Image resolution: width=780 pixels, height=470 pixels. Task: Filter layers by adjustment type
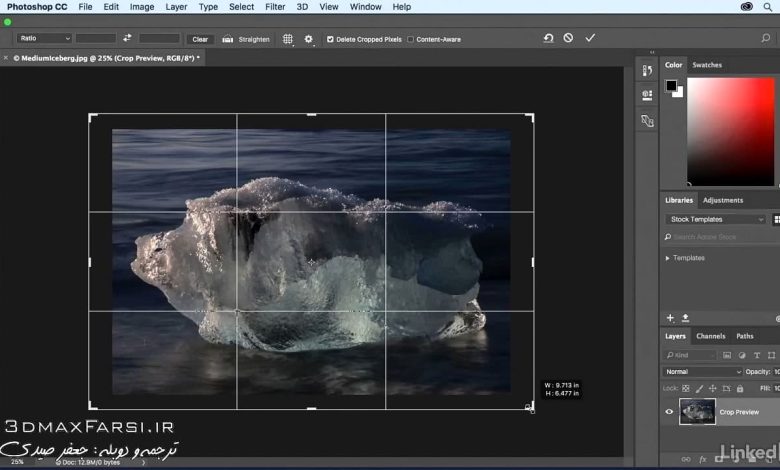pos(742,355)
